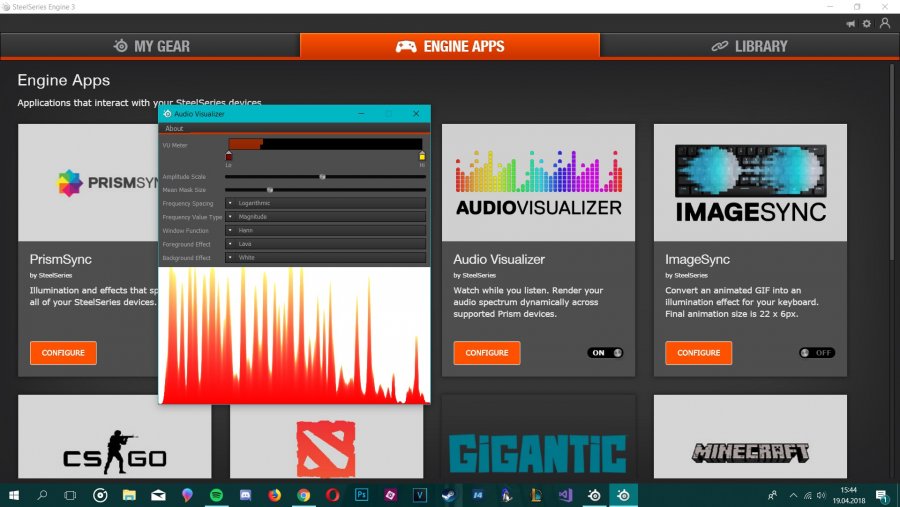Click the VU Meter level bar

click(325, 144)
